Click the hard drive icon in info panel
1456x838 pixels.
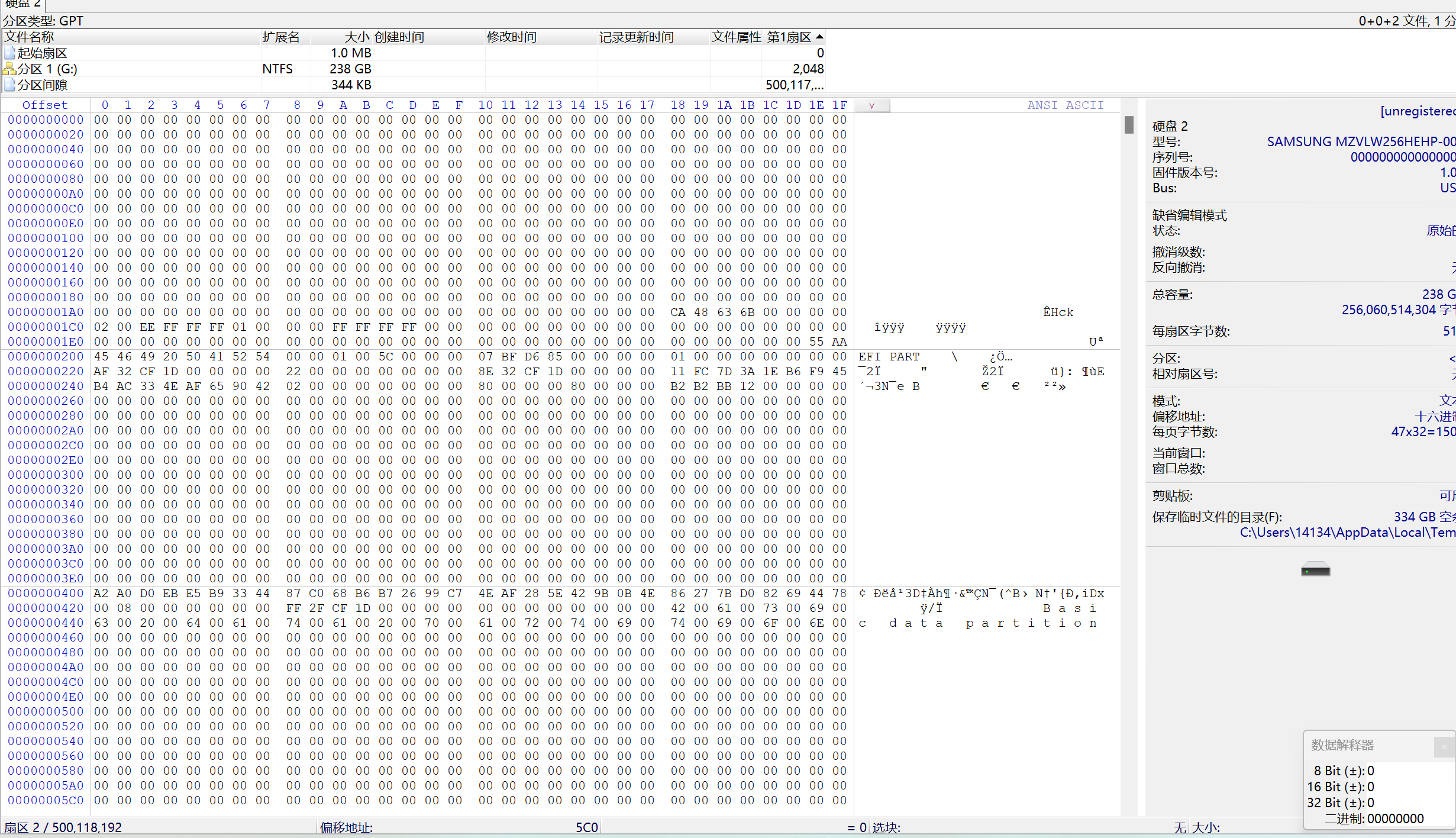coord(1315,571)
